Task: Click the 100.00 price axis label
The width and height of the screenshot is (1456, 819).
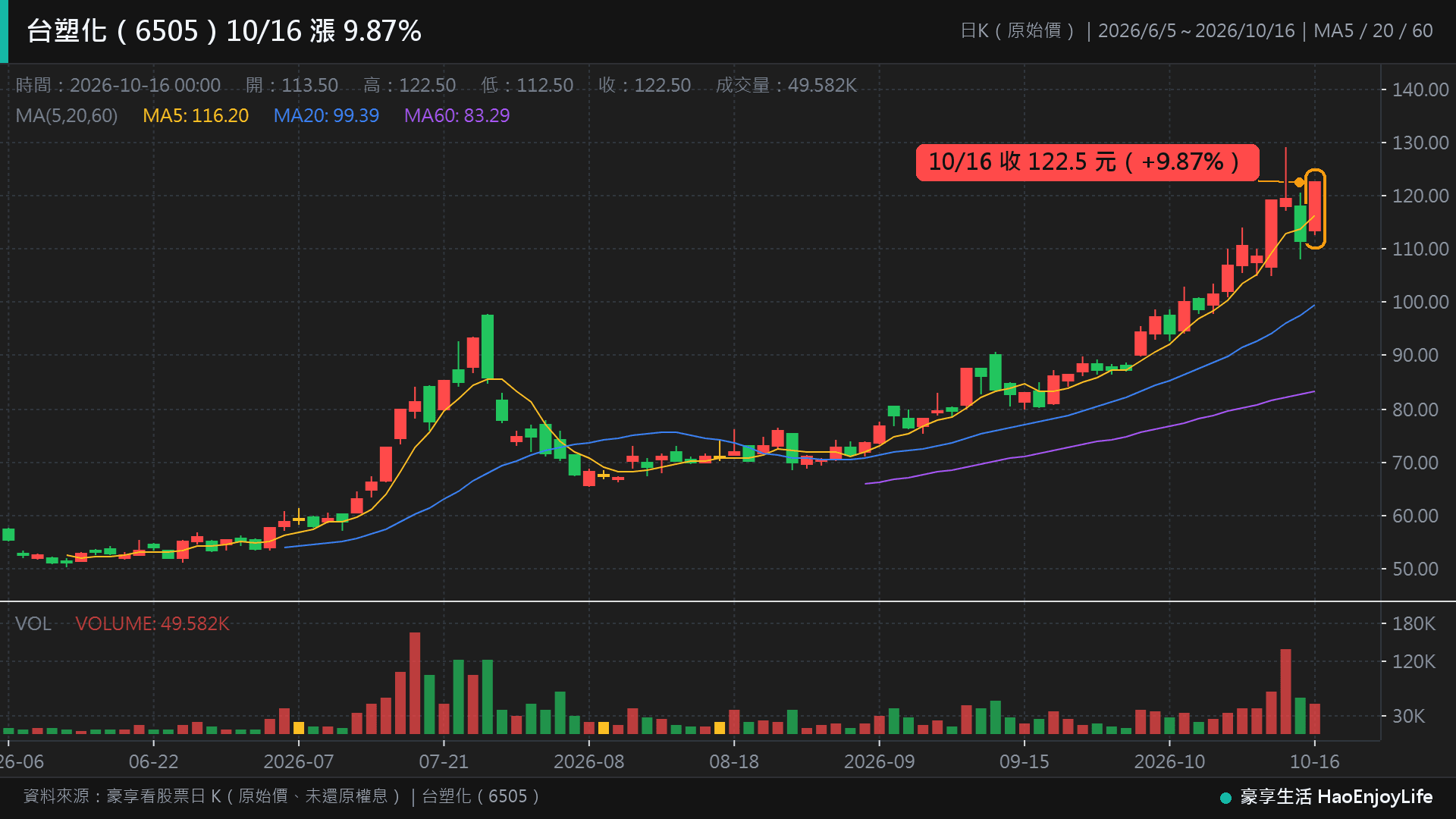Action: 1420,302
